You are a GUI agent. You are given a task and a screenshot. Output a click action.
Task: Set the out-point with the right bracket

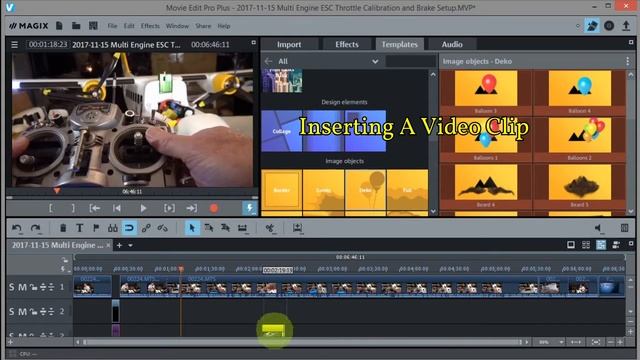73,208
